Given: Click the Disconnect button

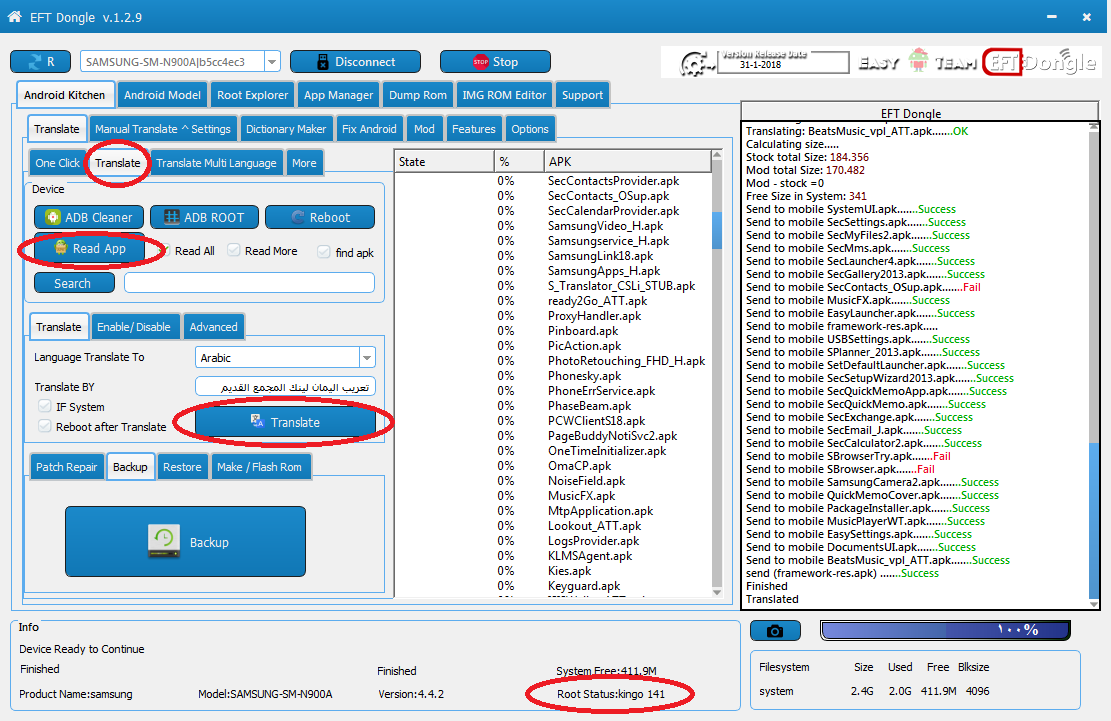Looking at the screenshot, I should click(x=355, y=62).
